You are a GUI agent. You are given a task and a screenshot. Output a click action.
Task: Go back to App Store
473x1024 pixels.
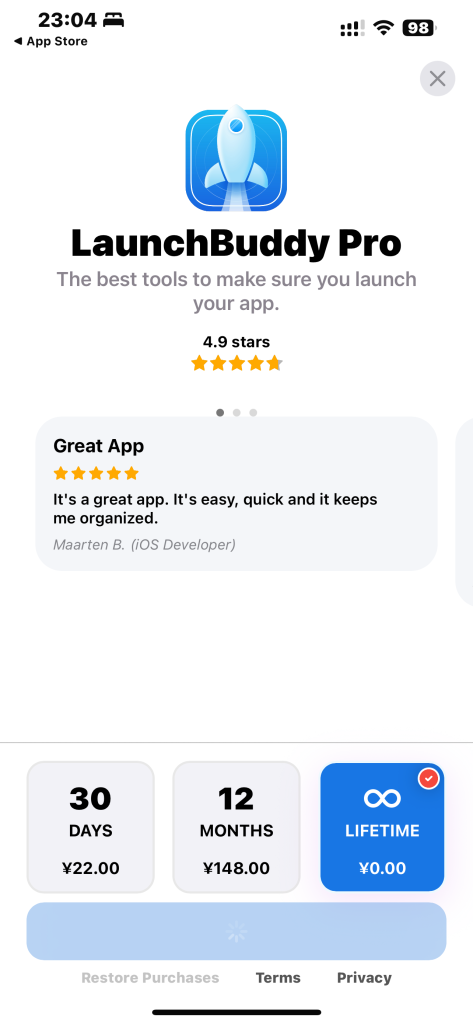click(x=50, y=41)
